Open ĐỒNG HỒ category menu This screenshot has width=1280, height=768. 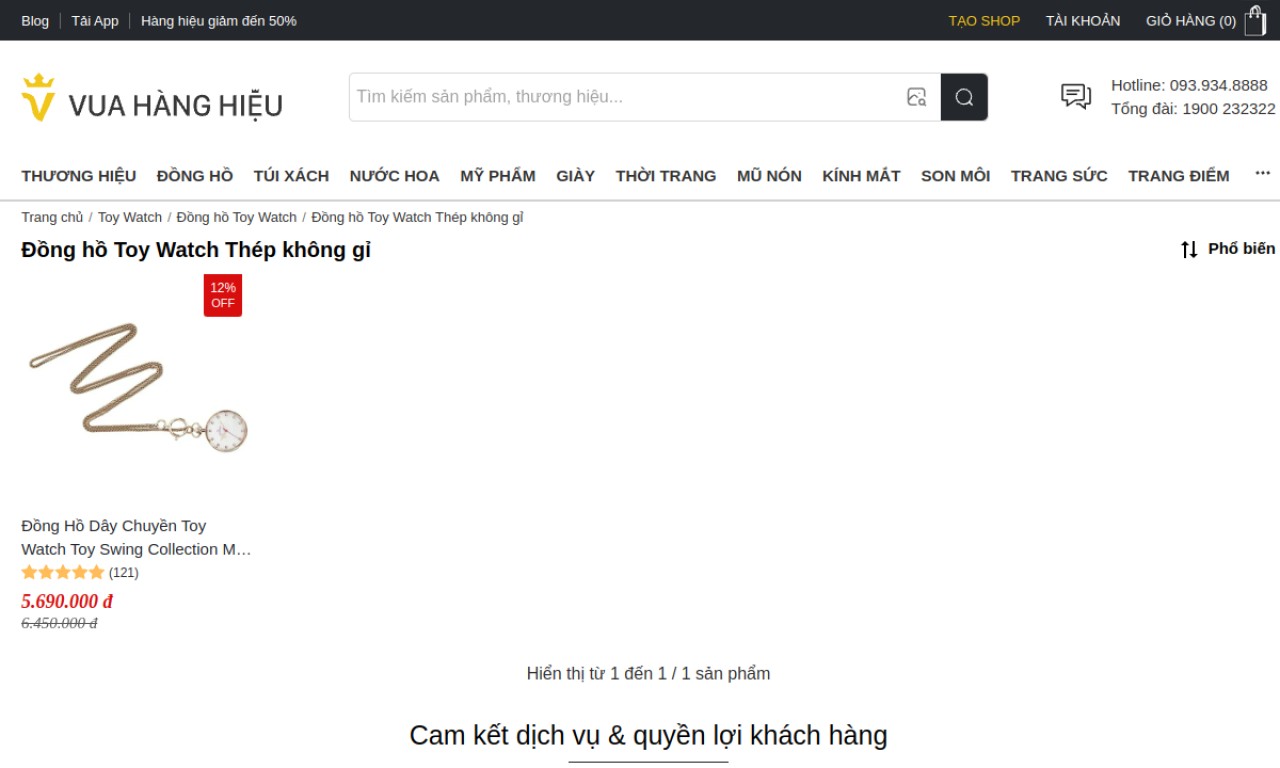(x=195, y=176)
